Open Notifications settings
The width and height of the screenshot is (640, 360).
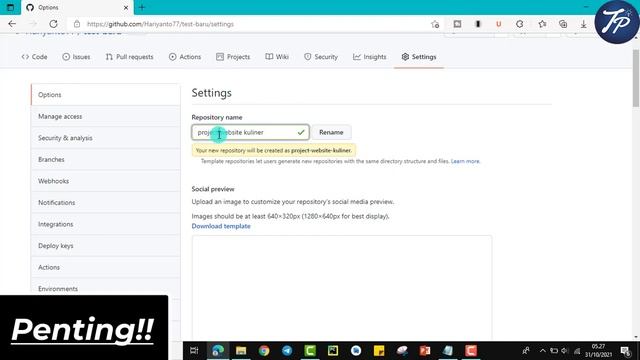[x=105, y=202]
